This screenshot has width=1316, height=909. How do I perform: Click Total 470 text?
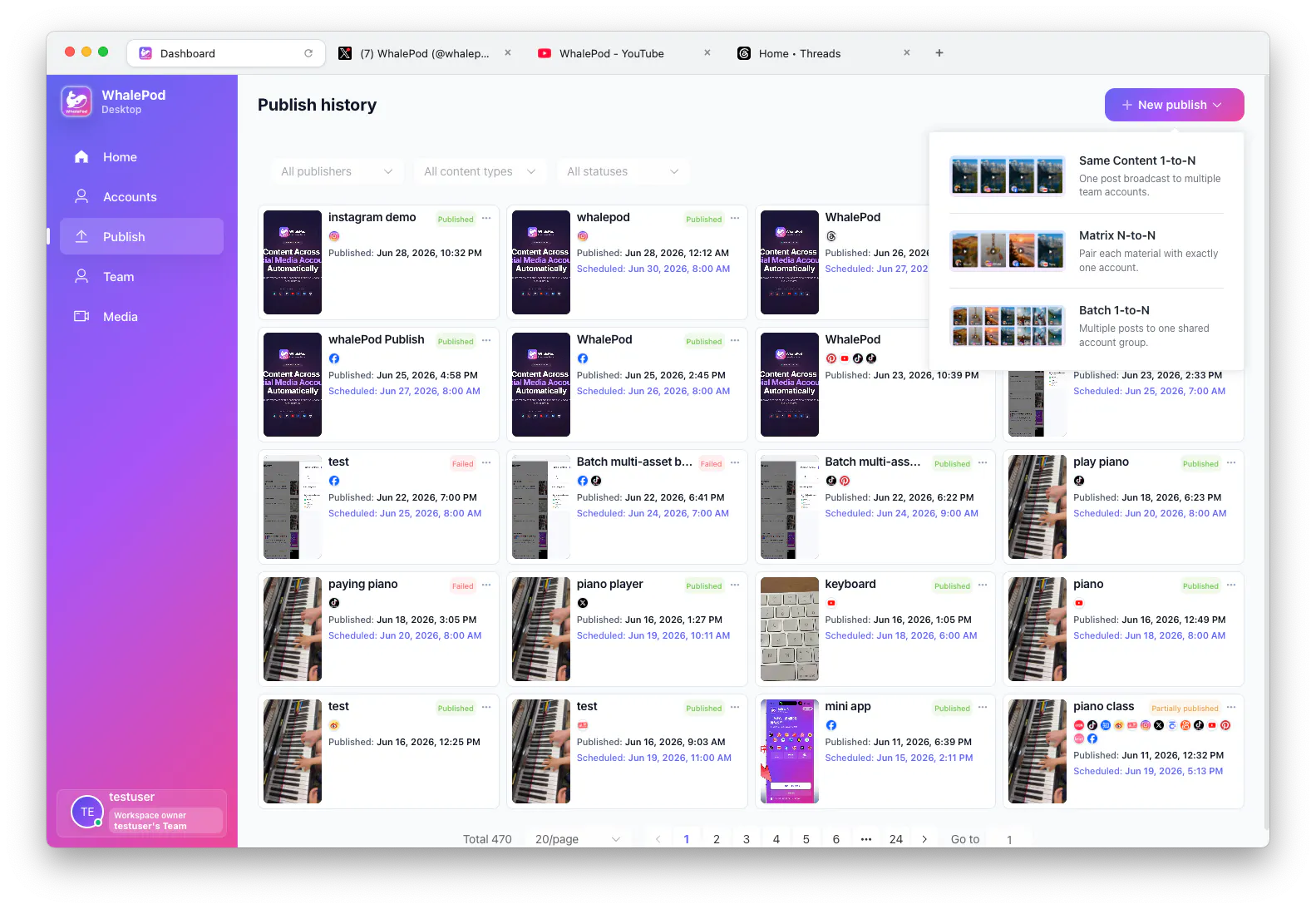pyautogui.click(x=487, y=839)
